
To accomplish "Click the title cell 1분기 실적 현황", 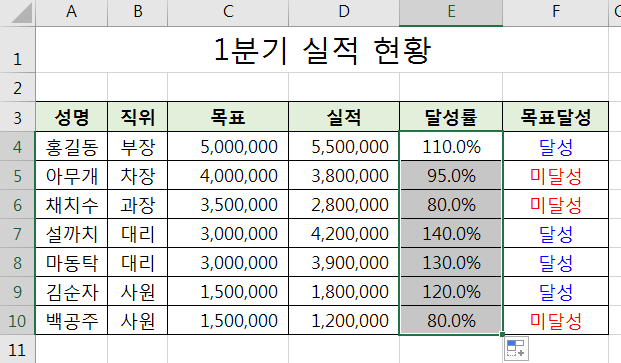I will point(322,50).
